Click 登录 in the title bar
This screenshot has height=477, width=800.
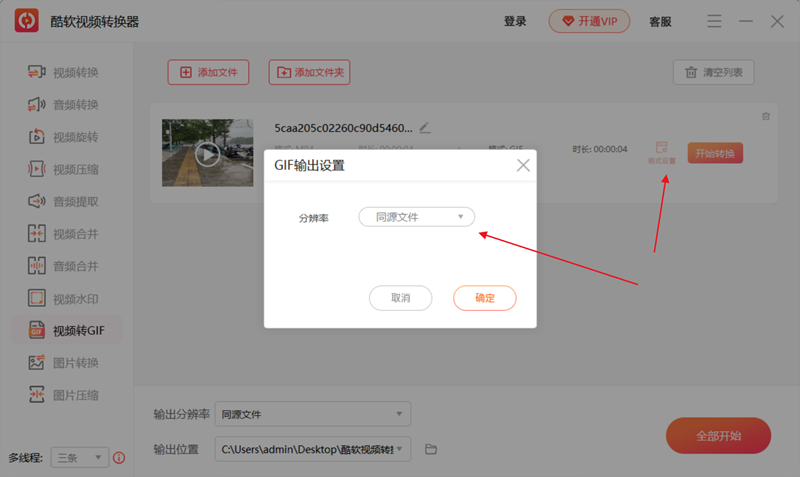[x=515, y=21]
